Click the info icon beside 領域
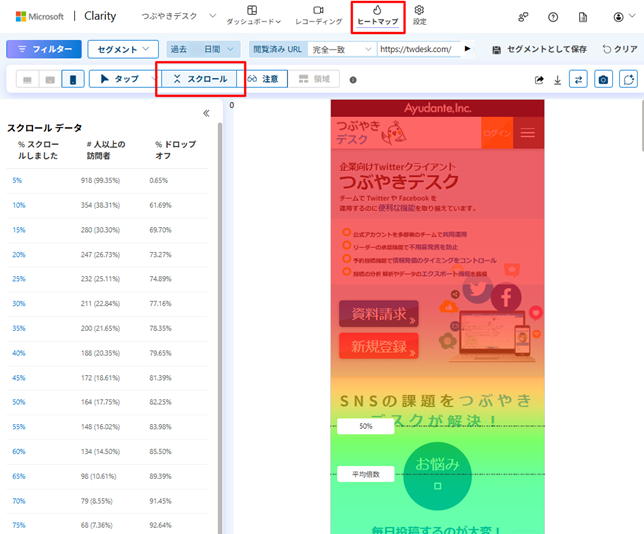The height and width of the screenshot is (534, 644). pyautogui.click(x=353, y=80)
